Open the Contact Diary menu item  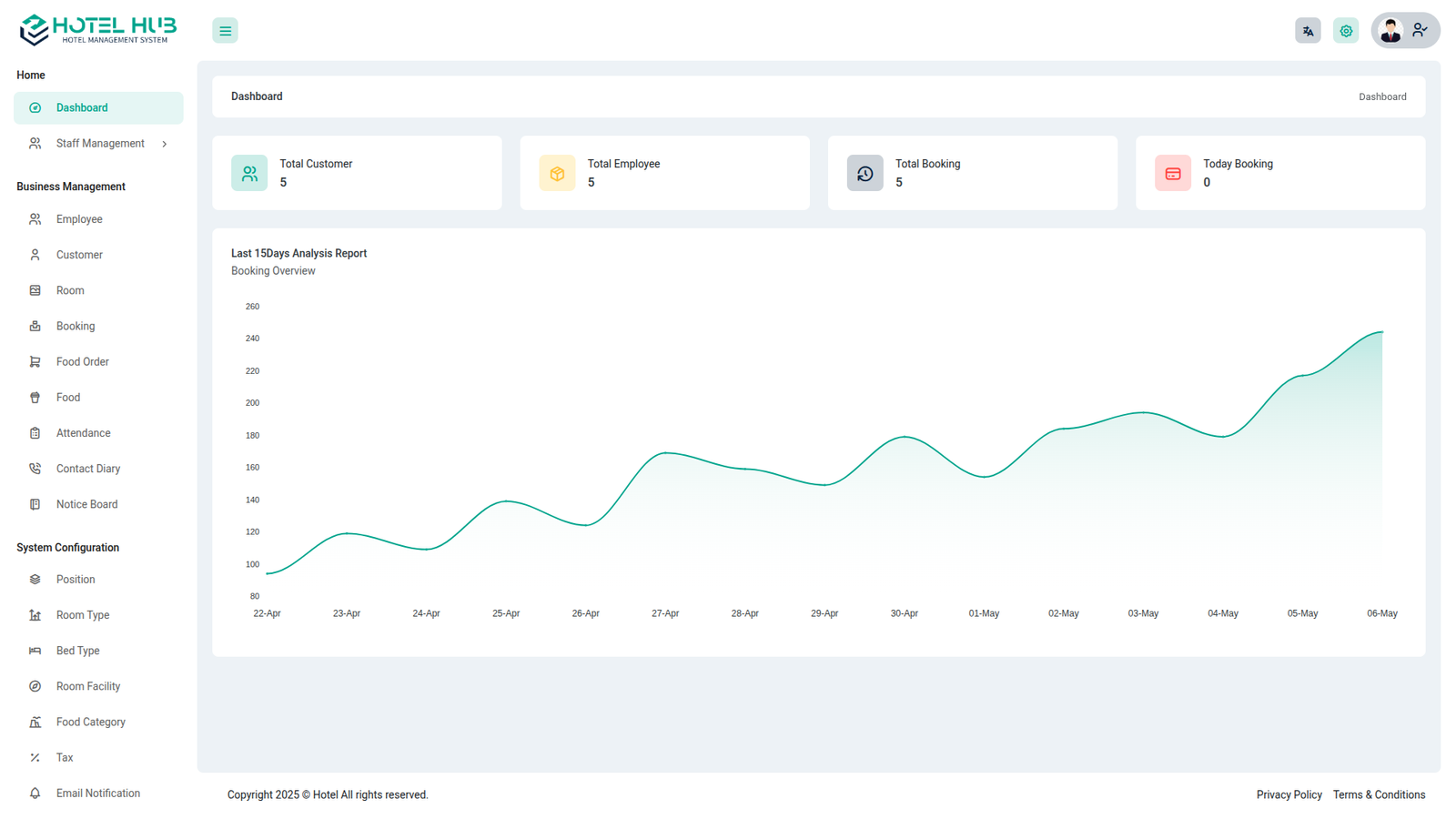[x=87, y=469]
